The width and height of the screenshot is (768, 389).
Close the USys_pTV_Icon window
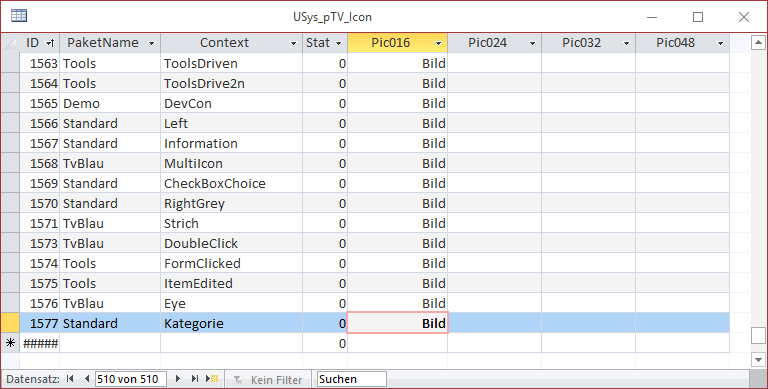(x=744, y=17)
